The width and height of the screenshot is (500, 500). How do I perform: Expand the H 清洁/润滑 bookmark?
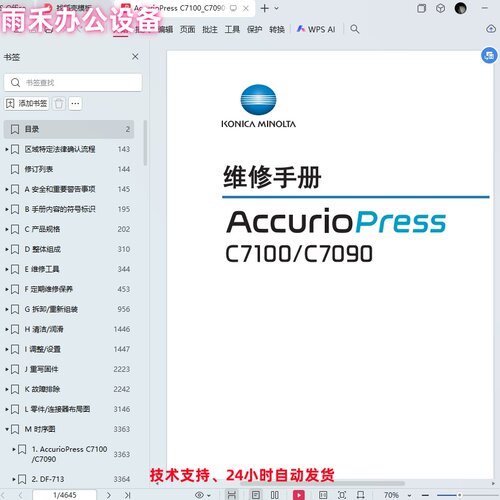(7, 329)
